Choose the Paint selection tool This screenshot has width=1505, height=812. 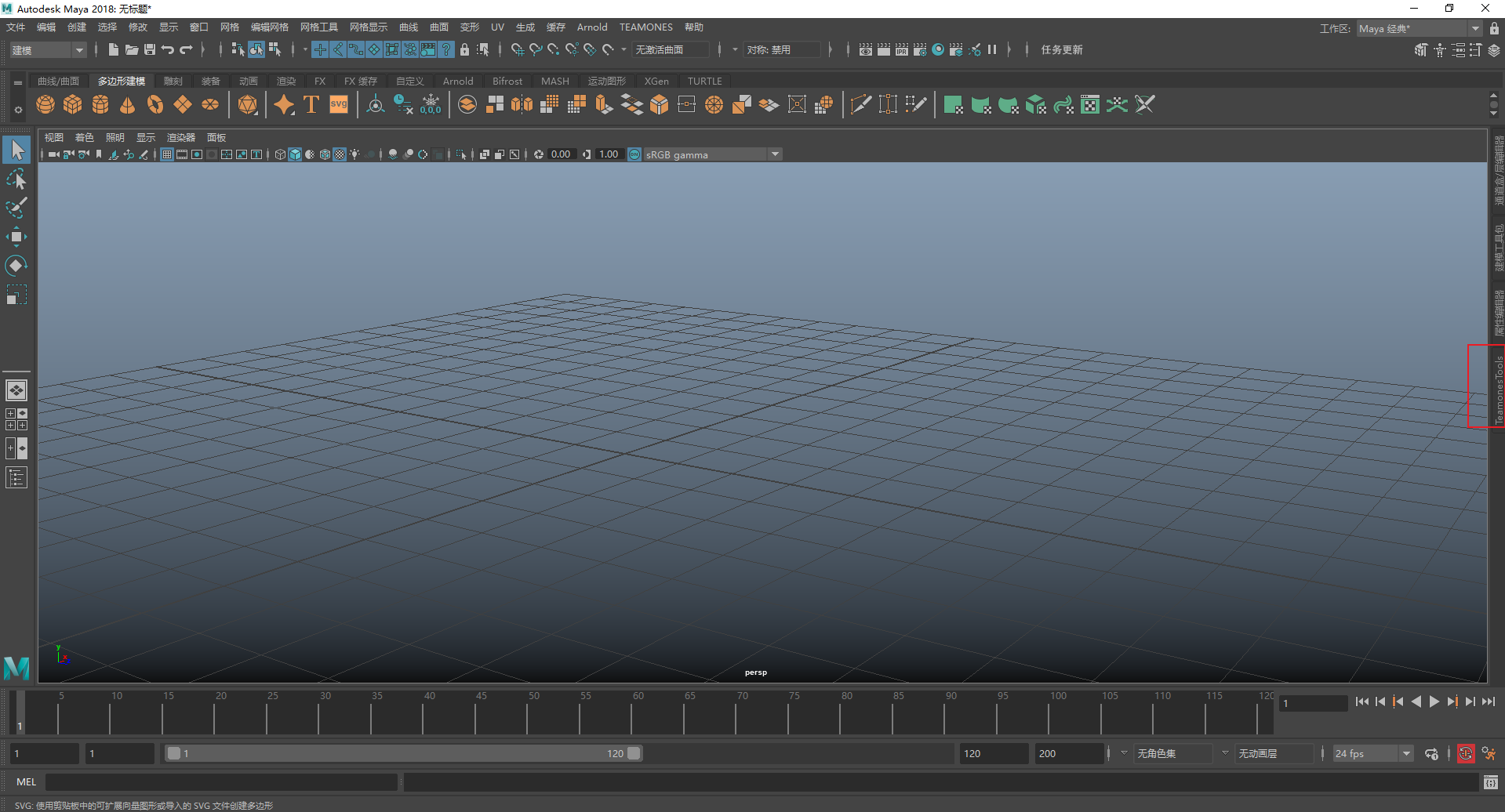(16, 208)
